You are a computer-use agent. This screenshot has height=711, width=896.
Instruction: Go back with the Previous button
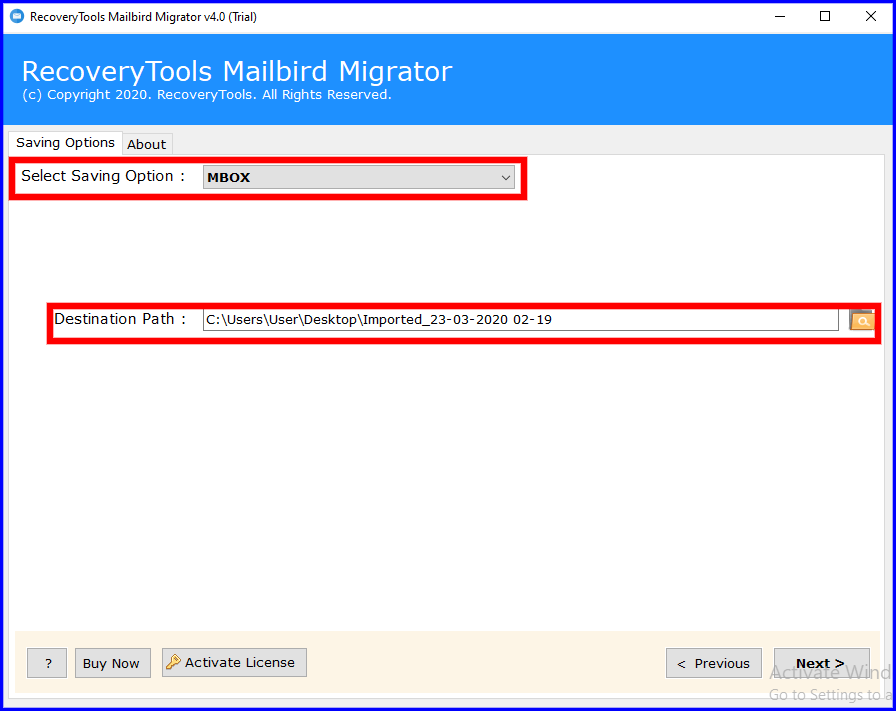[714, 663]
